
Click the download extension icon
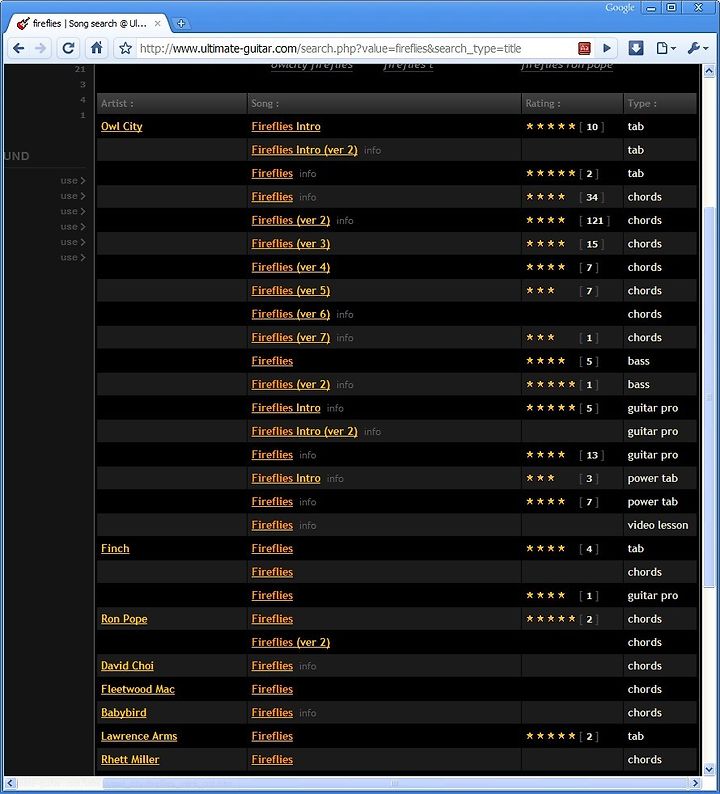(x=636, y=49)
